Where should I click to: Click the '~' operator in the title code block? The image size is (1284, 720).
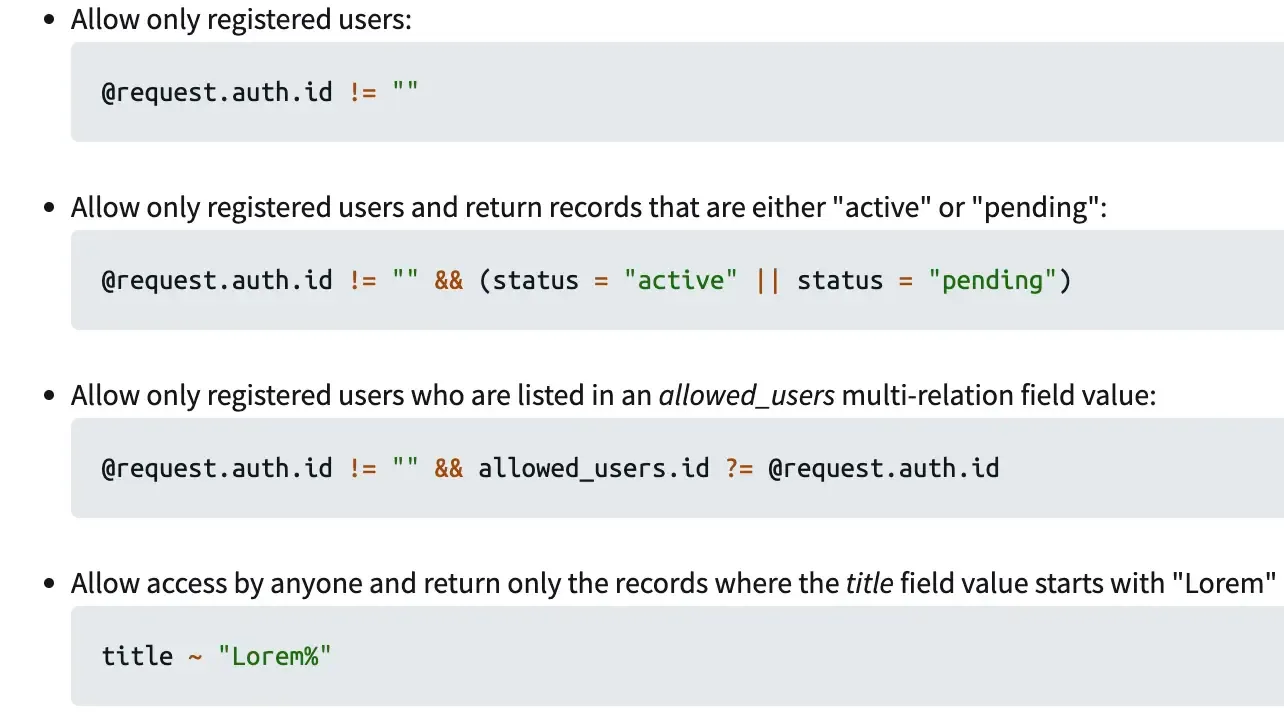195,657
